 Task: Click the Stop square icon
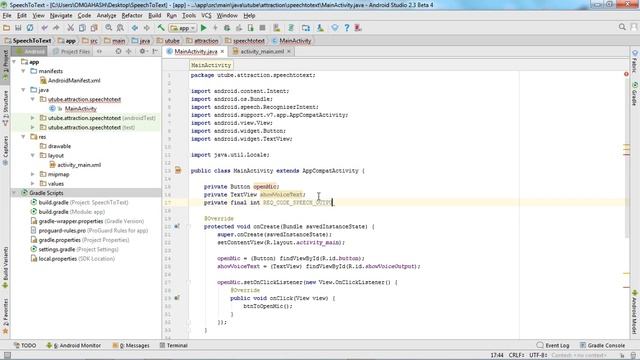[x=262, y=28]
